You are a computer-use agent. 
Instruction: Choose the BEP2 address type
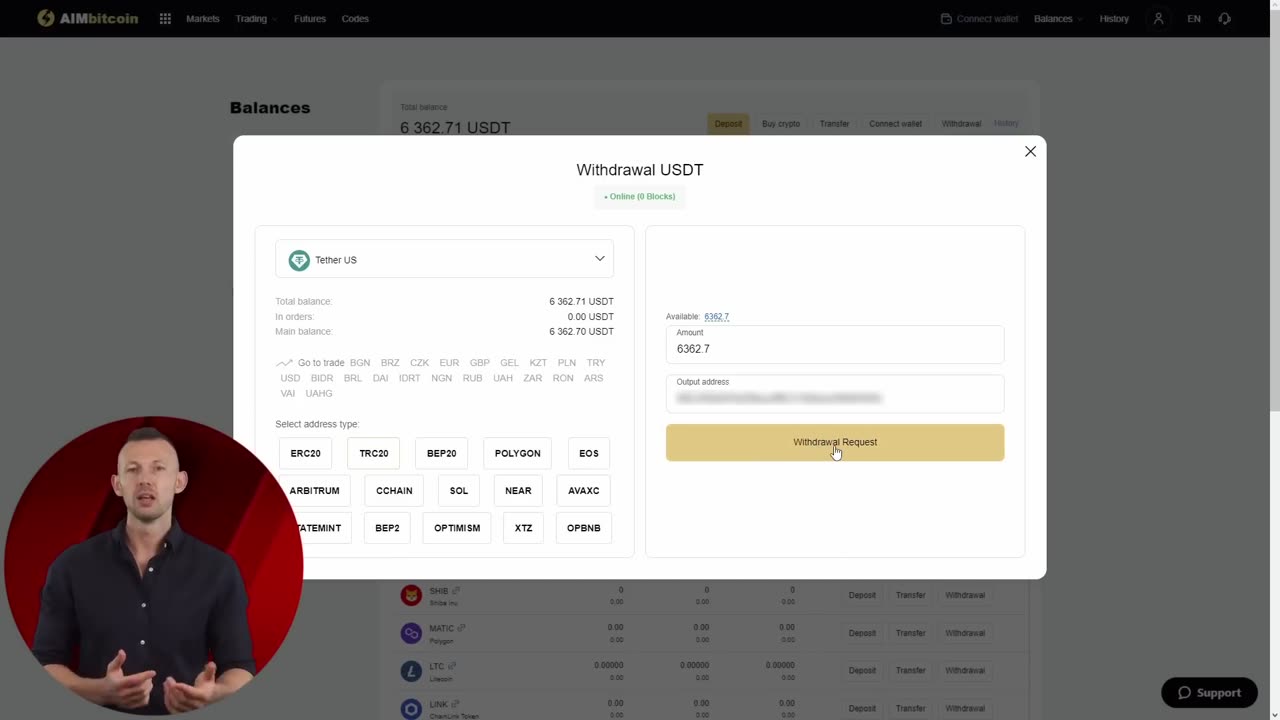coord(387,527)
